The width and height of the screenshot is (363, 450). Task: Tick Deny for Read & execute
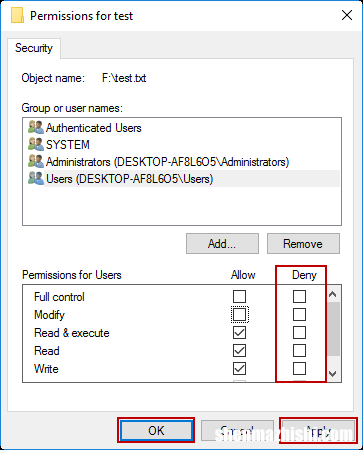tap(299, 332)
